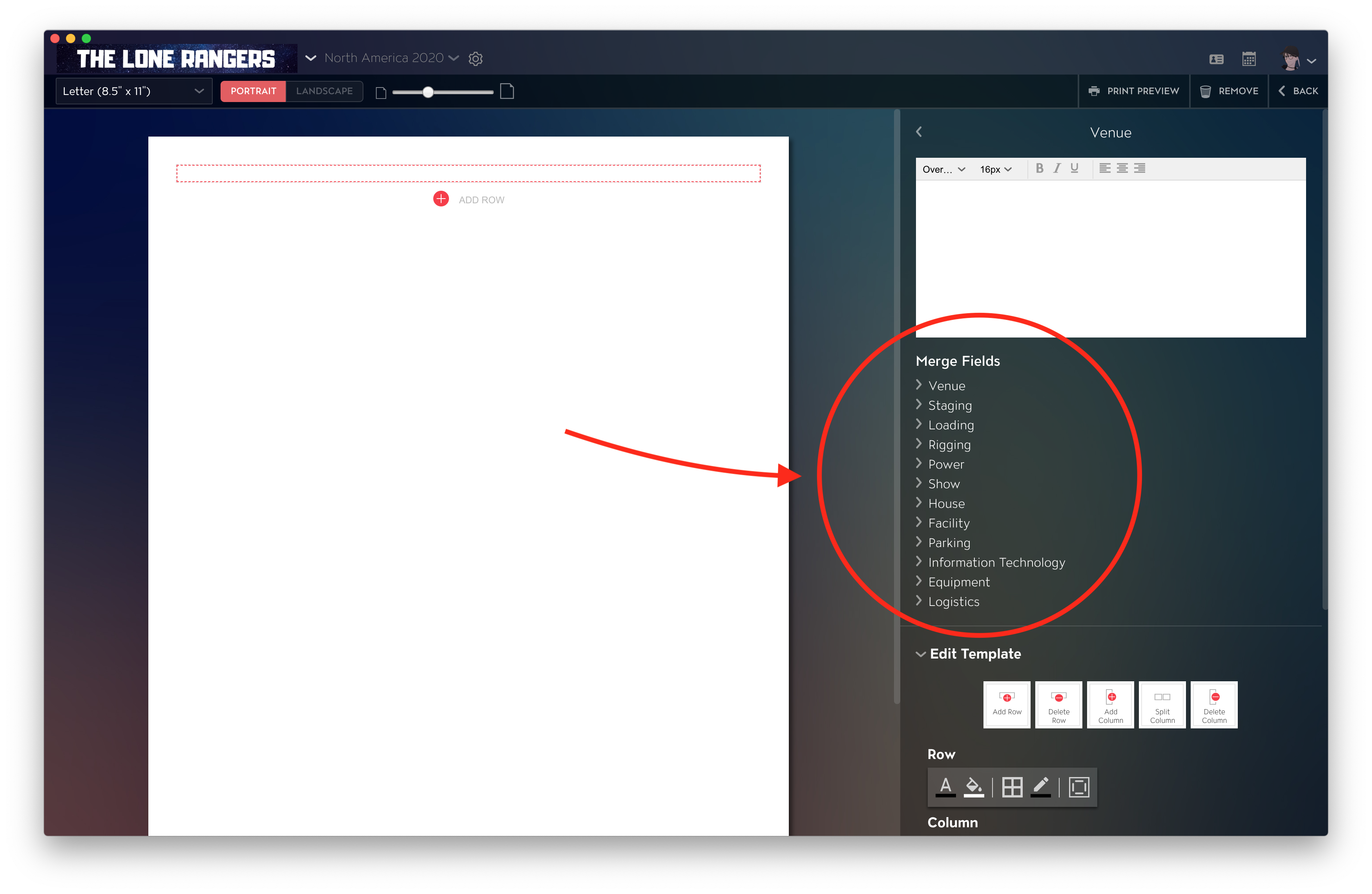The width and height of the screenshot is (1372, 894).
Task: Click the Add Row template tile
Action: 1007,705
